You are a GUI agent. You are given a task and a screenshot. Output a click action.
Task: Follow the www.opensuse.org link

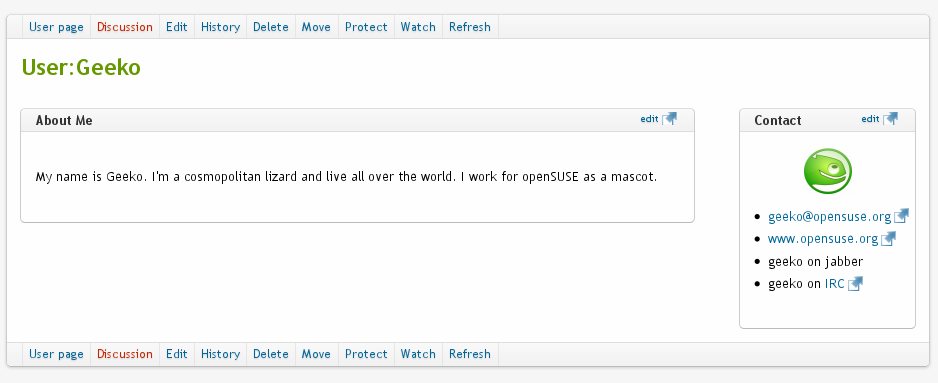point(823,239)
